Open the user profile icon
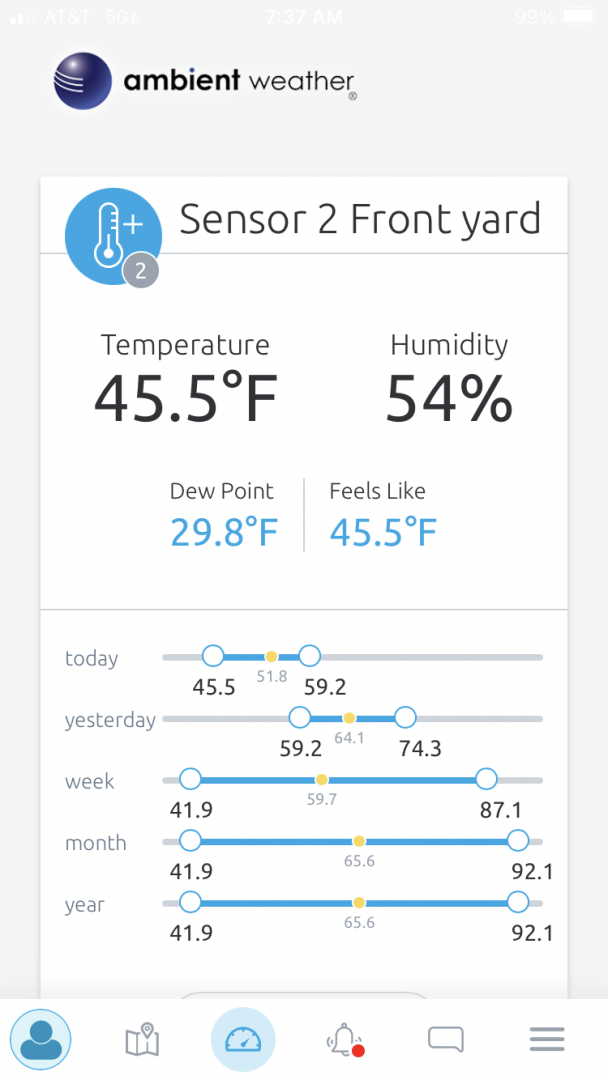608x1080 pixels. (41, 1039)
